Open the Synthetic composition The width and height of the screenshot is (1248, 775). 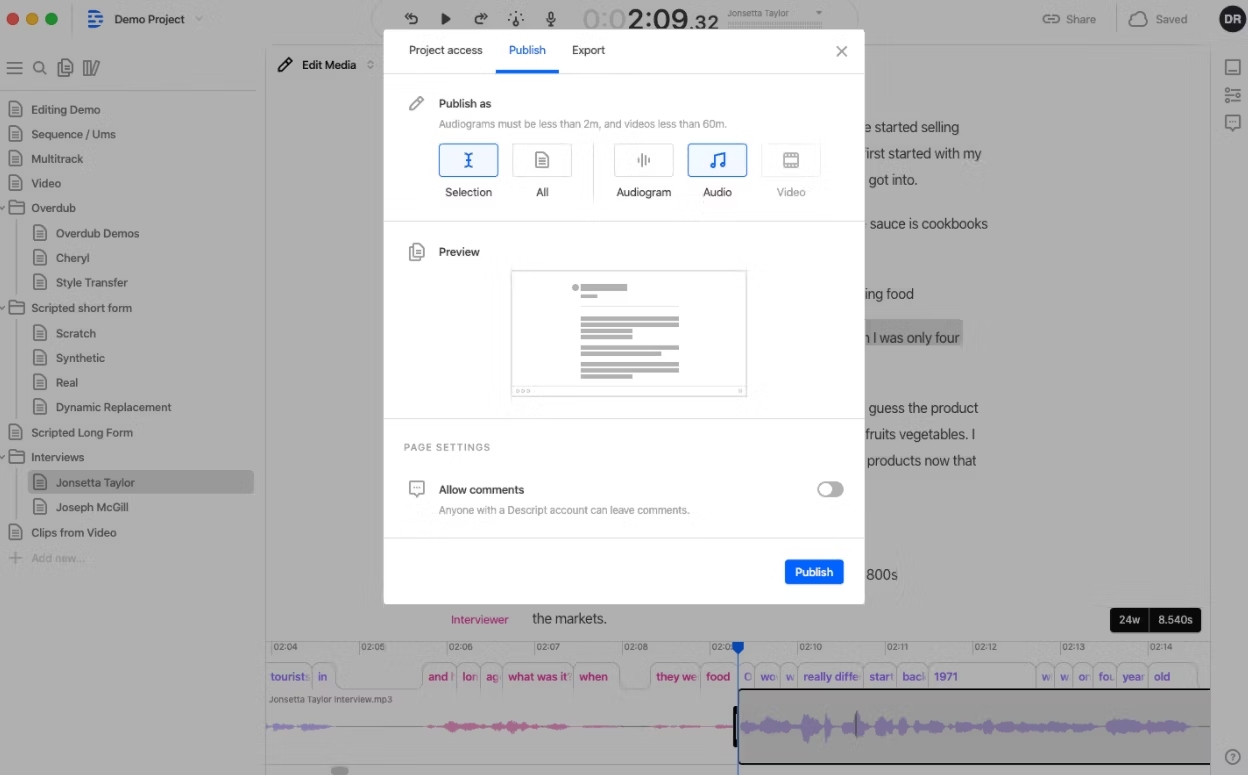click(80, 358)
